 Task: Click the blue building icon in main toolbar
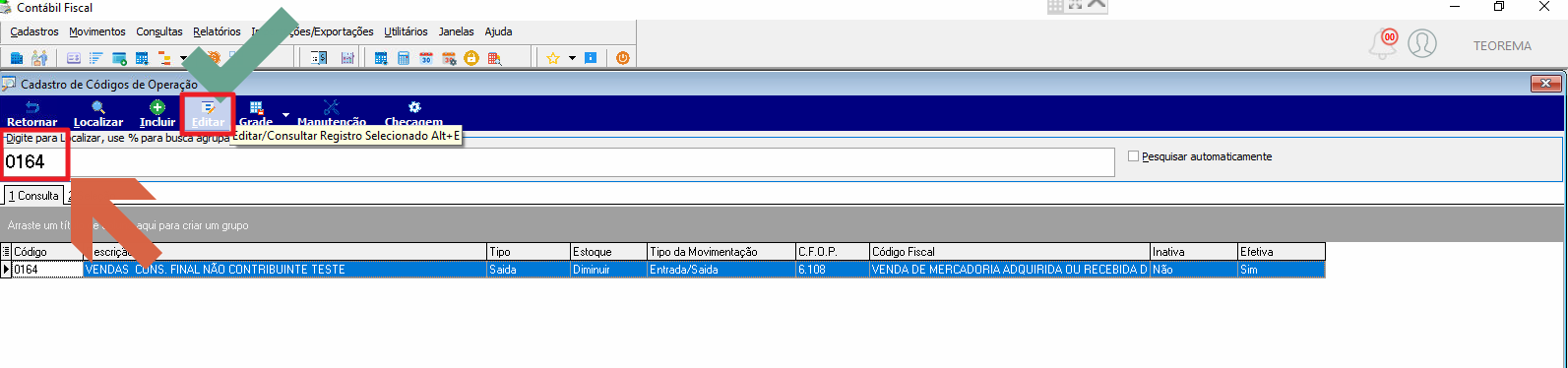[16, 58]
